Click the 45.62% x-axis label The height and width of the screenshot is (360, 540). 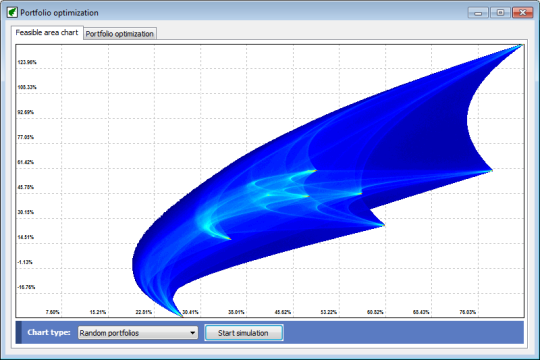[282, 312]
